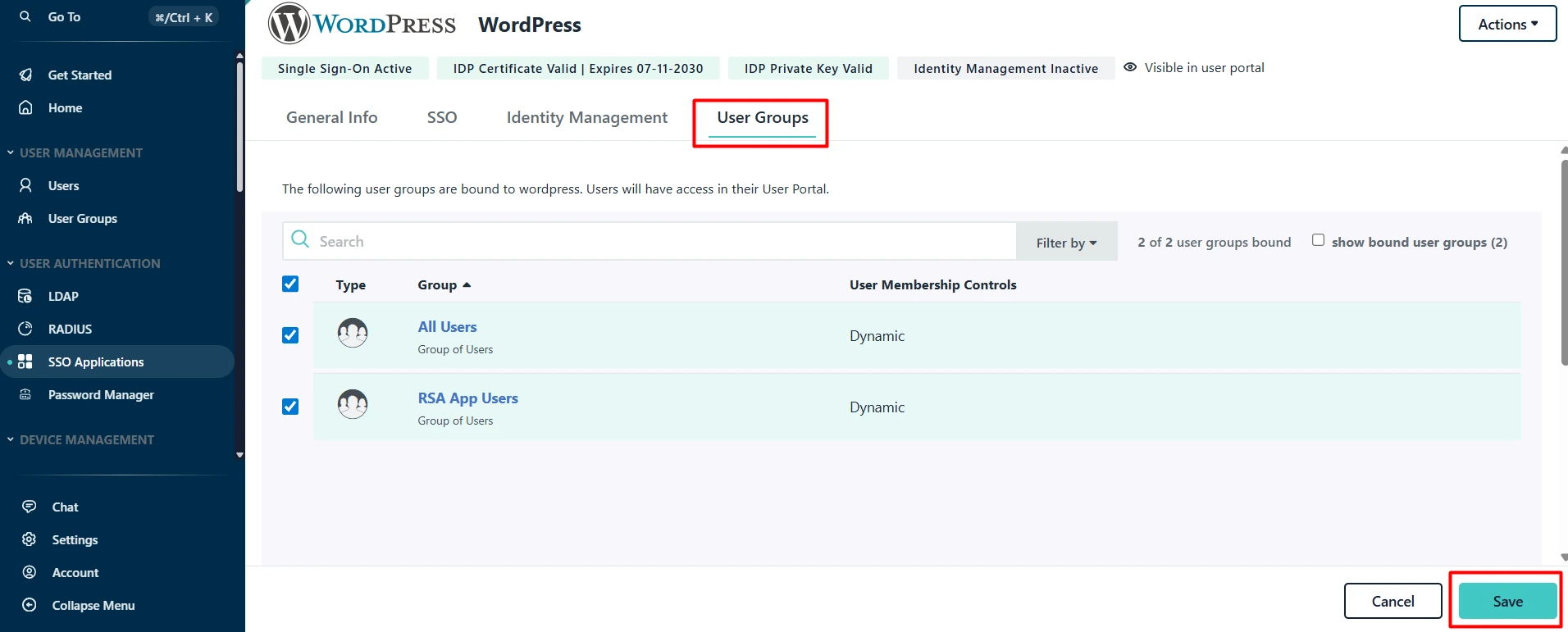
Task: Click the Home house icon
Action: (x=26, y=107)
